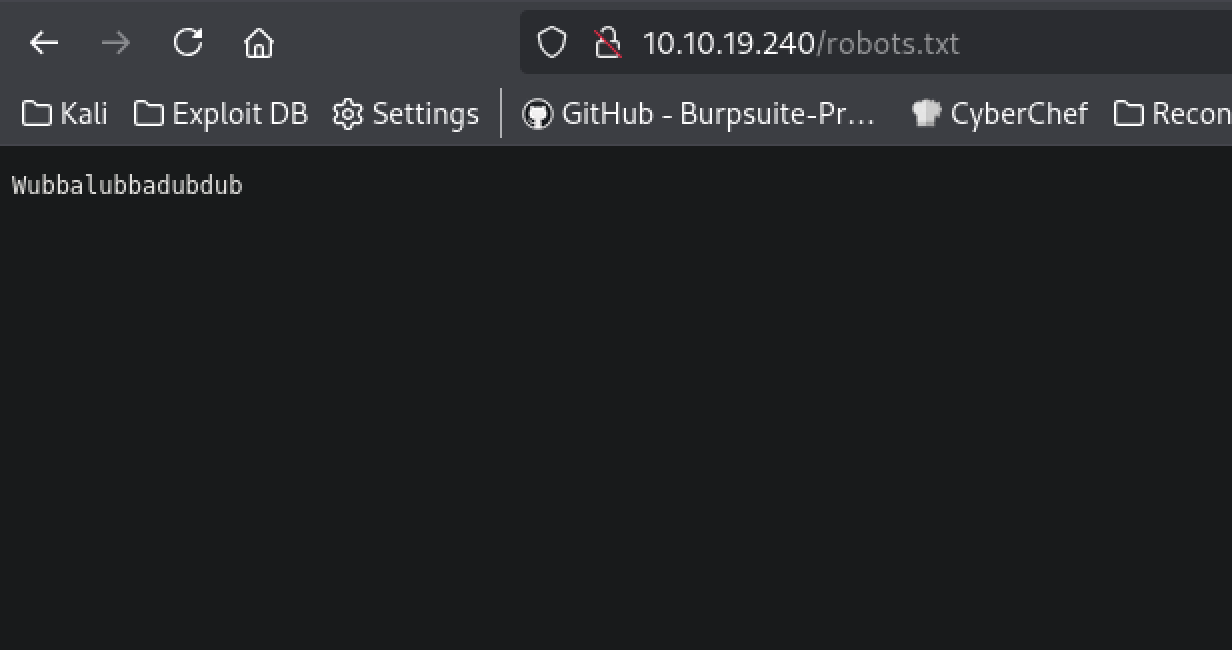Click the forward navigation arrow
The height and width of the screenshot is (650, 1232).
point(114,43)
